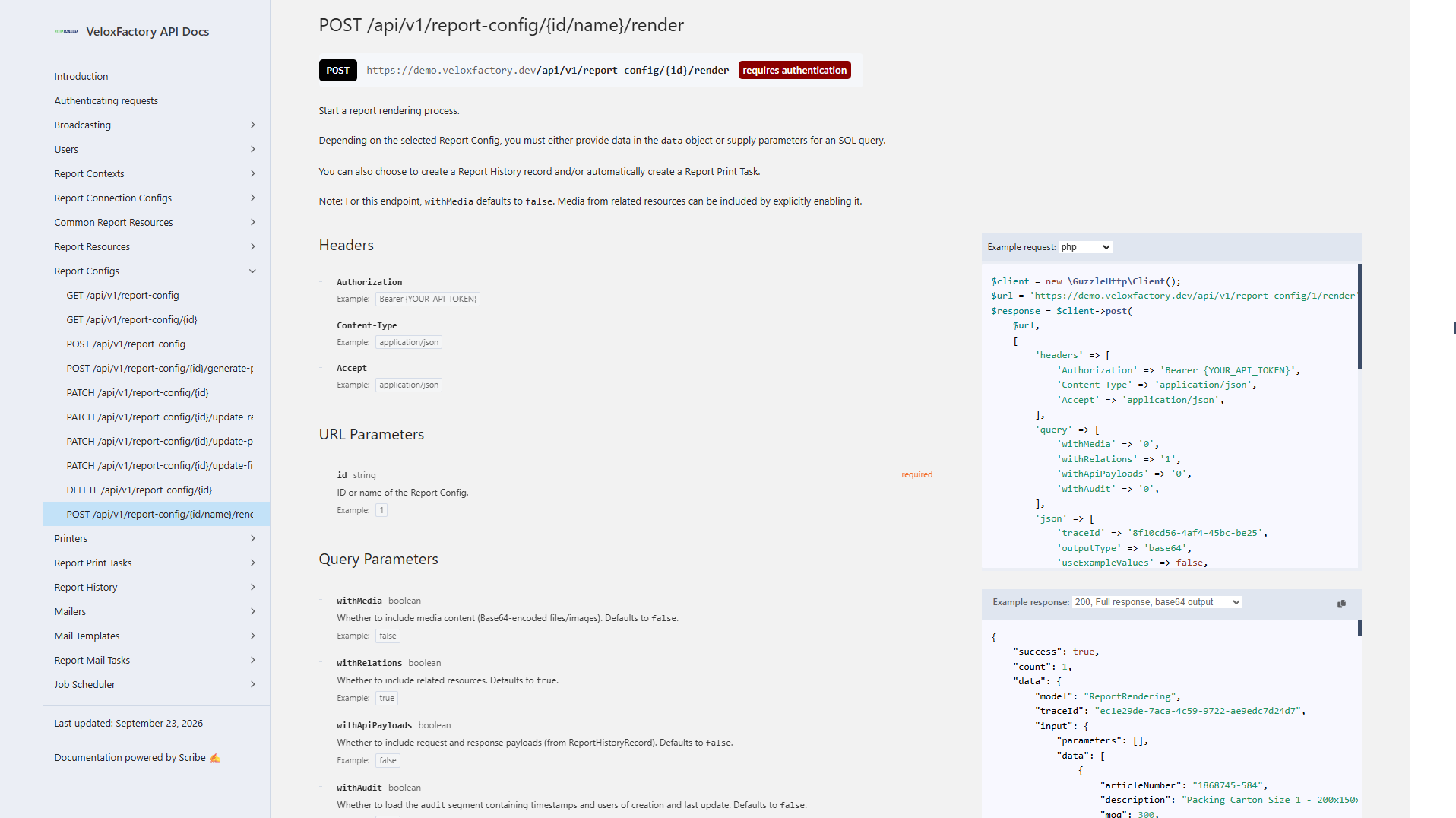Viewport: 1456px width, 818px height.
Task: Click the withRelations parameter name
Action: (369, 663)
